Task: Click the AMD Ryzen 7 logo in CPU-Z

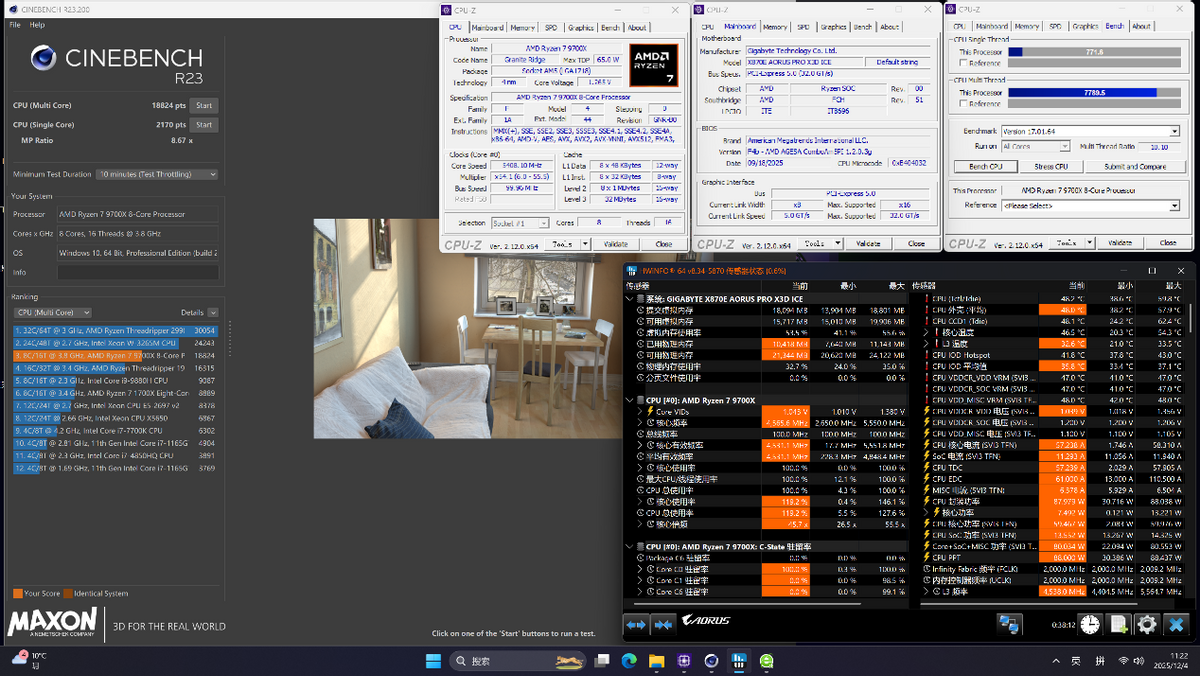Action: (654, 64)
